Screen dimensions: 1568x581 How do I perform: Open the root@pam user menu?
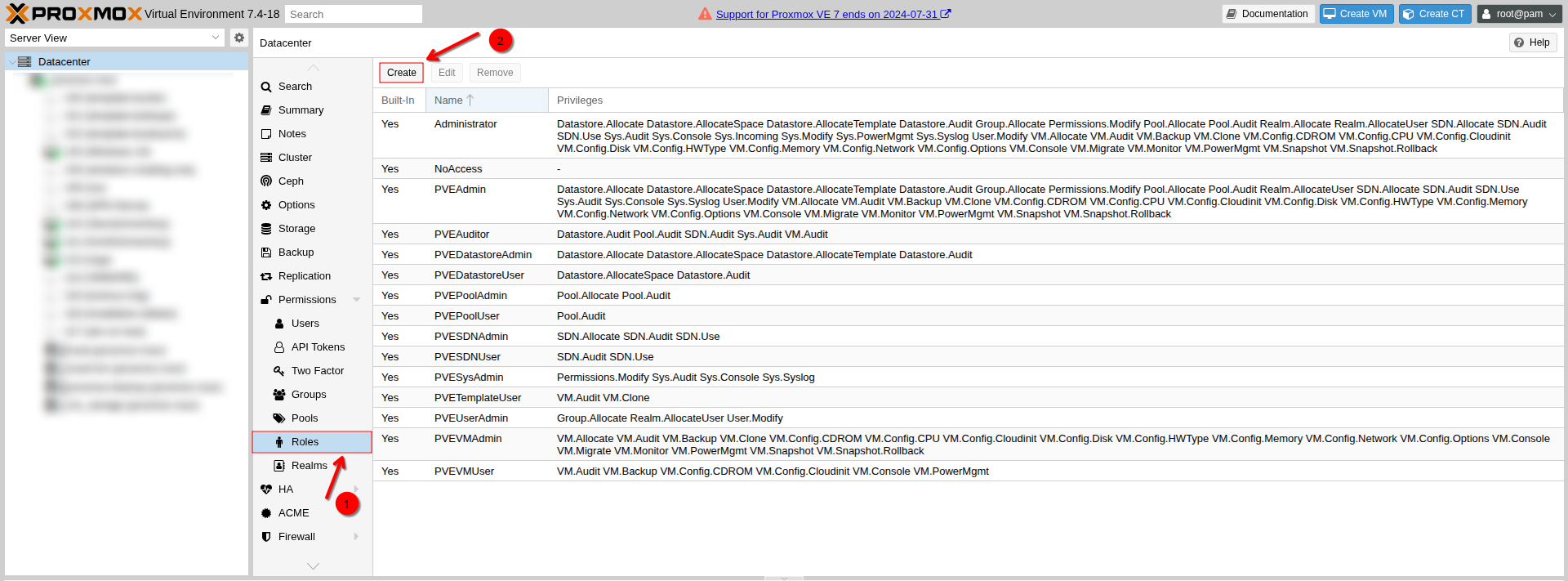click(x=1519, y=14)
